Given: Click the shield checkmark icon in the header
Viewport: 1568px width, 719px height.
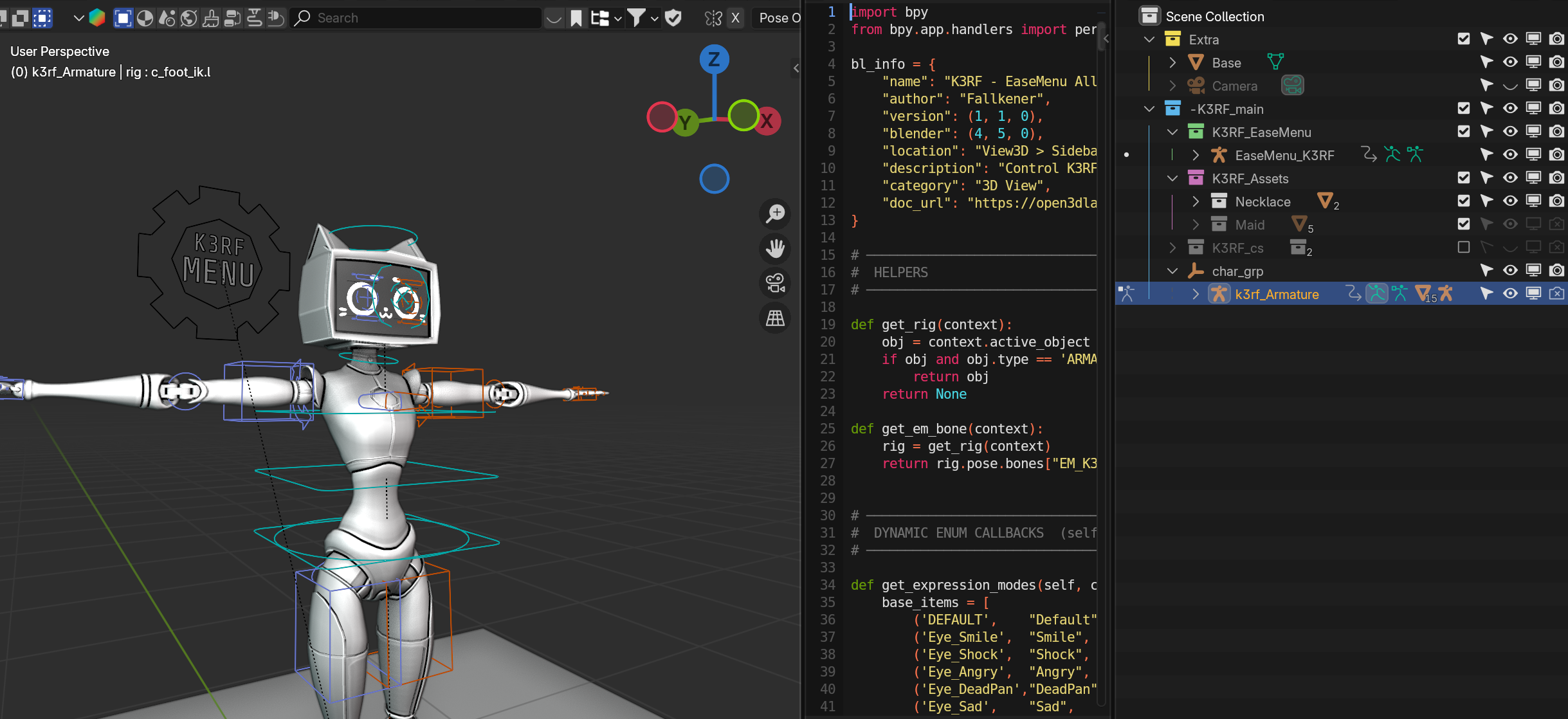Looking at the screenshot, I should click(x=673, y=18).
